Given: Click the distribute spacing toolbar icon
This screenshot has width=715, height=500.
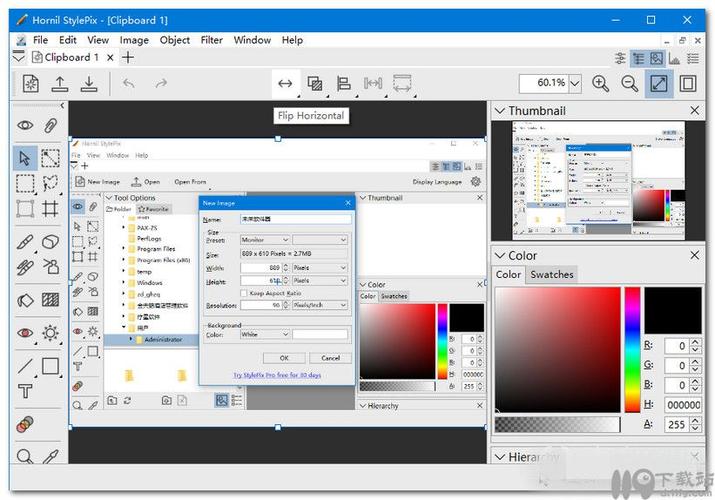Looking at the screenshot, I should pos(373,83).
